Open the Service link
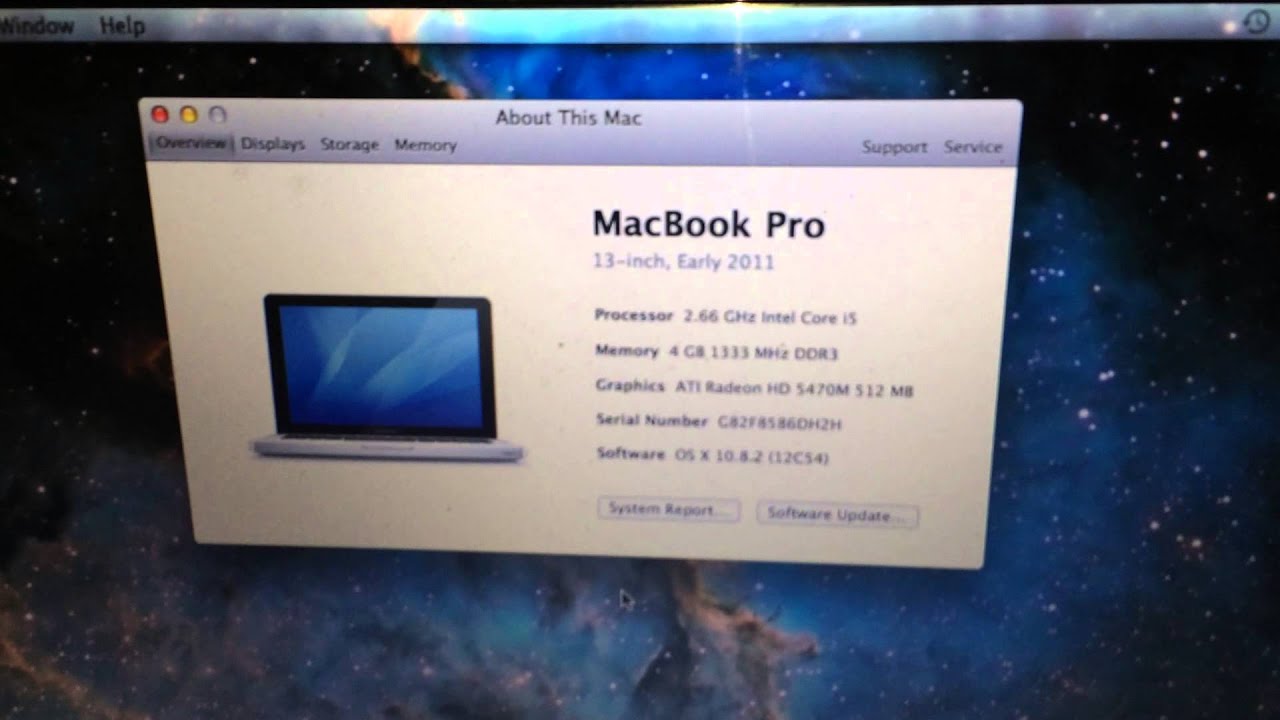The width and height of the screenshot is (1280, 720). (x=972, y=147)
